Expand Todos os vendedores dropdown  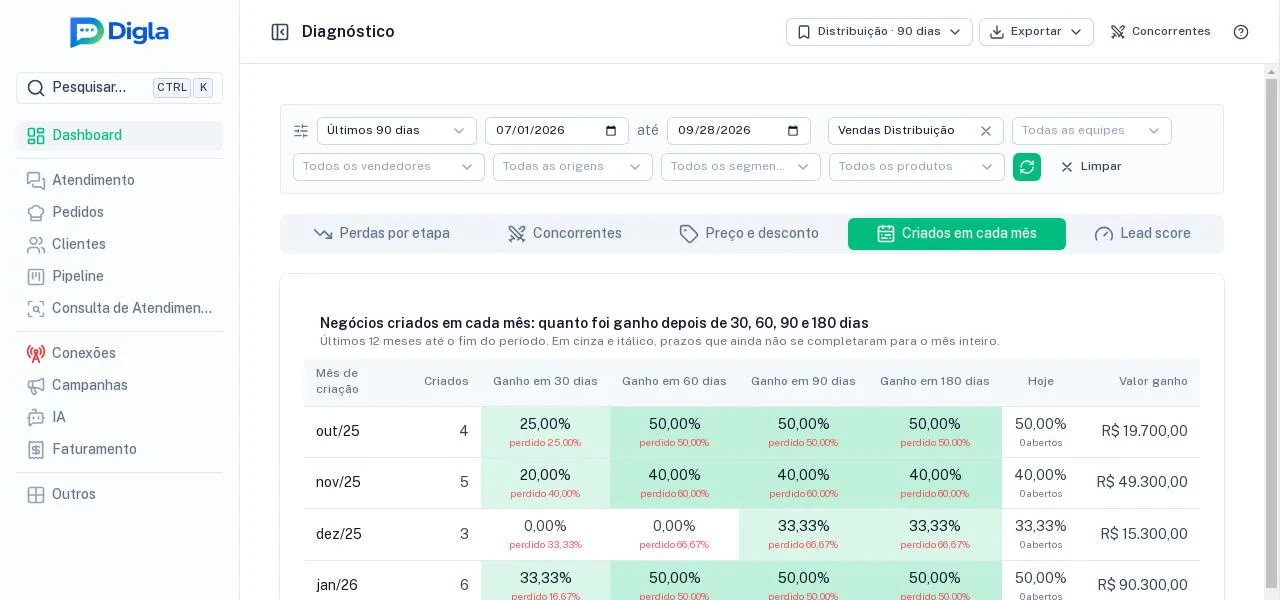coord(389,167)
